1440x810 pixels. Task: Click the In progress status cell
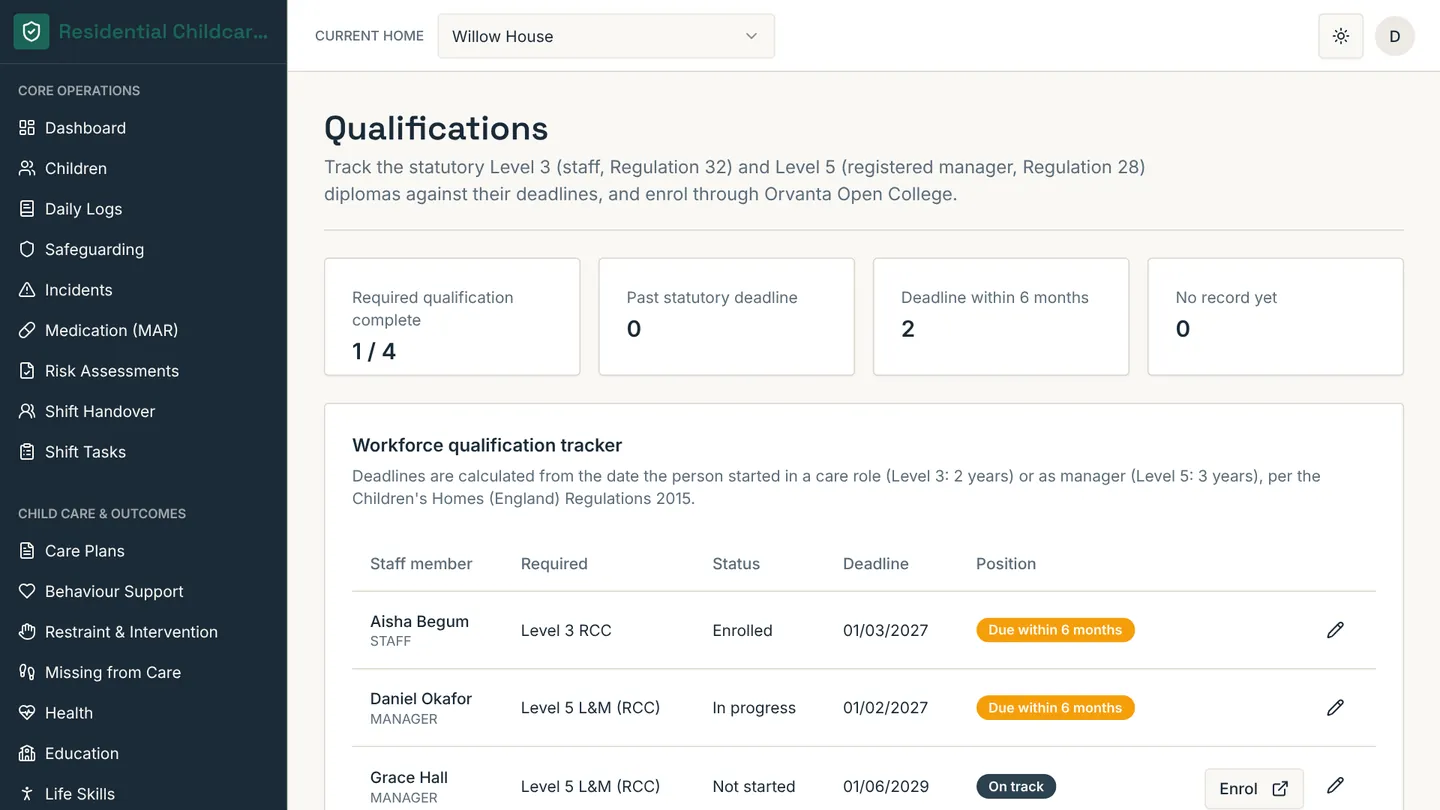click(754, 708)
